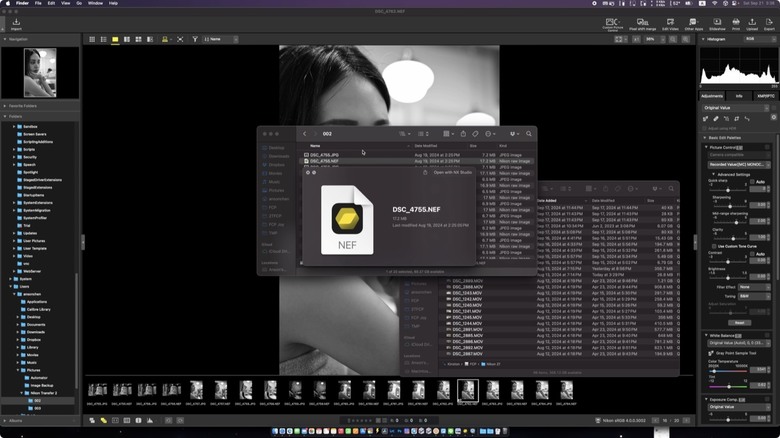
Task: Select the Adjustments tab
Action: (x=712, y=96)
